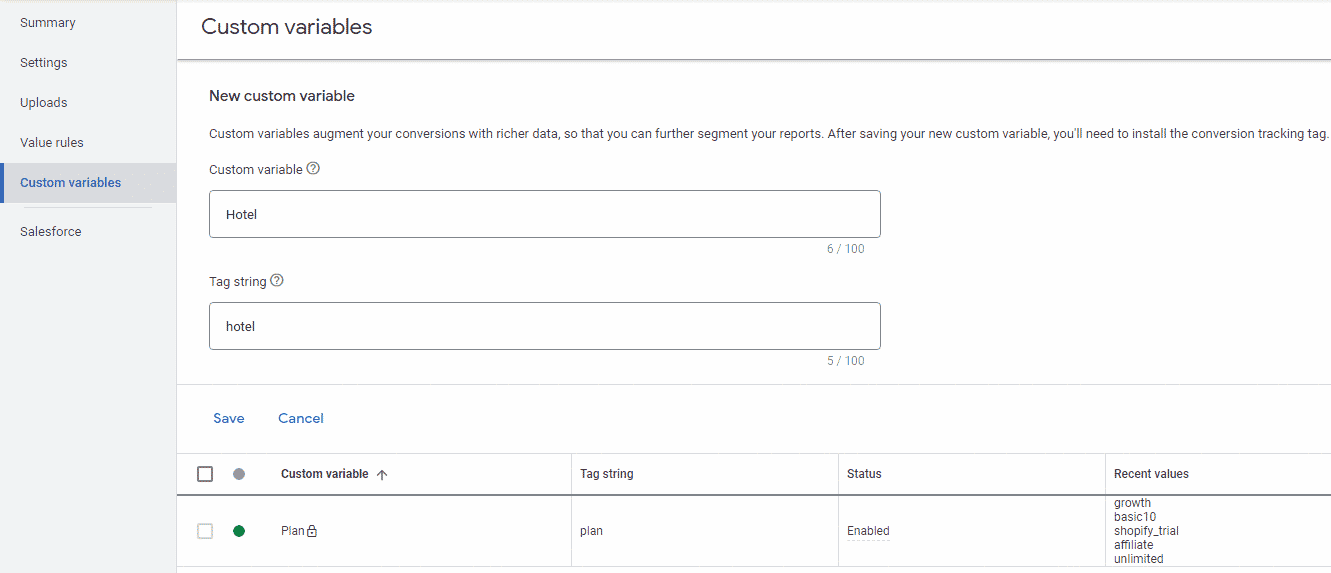Click the gray status dot in table header
Screen dimensions: 1331x573
239,474
